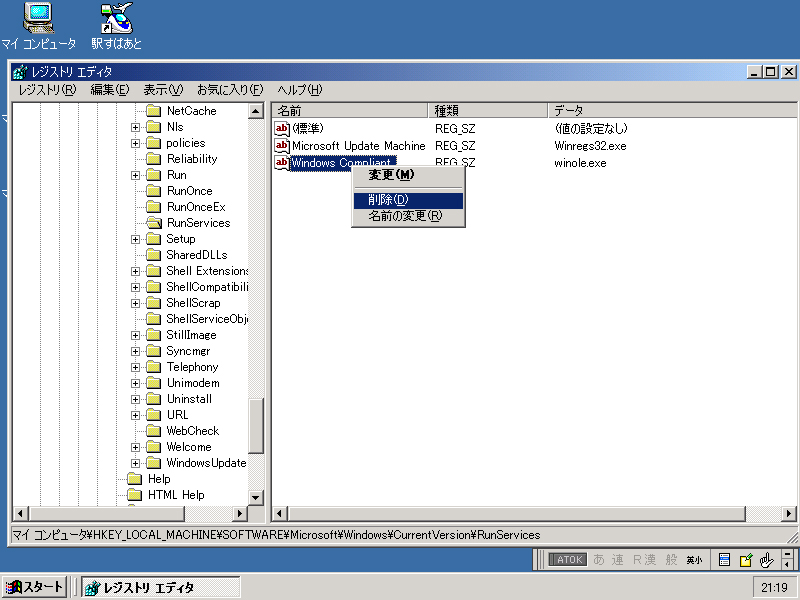The height and width of the screenshot is (600, 800).
Task: Open the 編集(E) menu
Action: (x=109, y=90)
